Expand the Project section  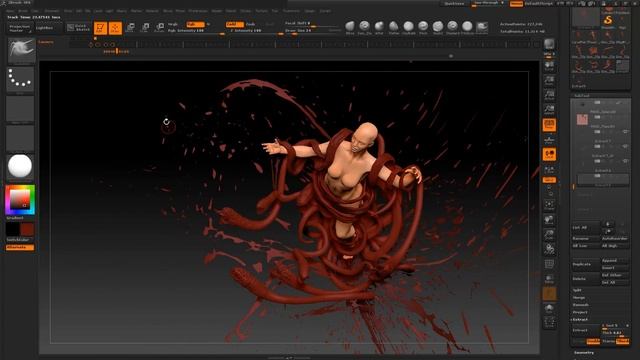click(580, 312)
